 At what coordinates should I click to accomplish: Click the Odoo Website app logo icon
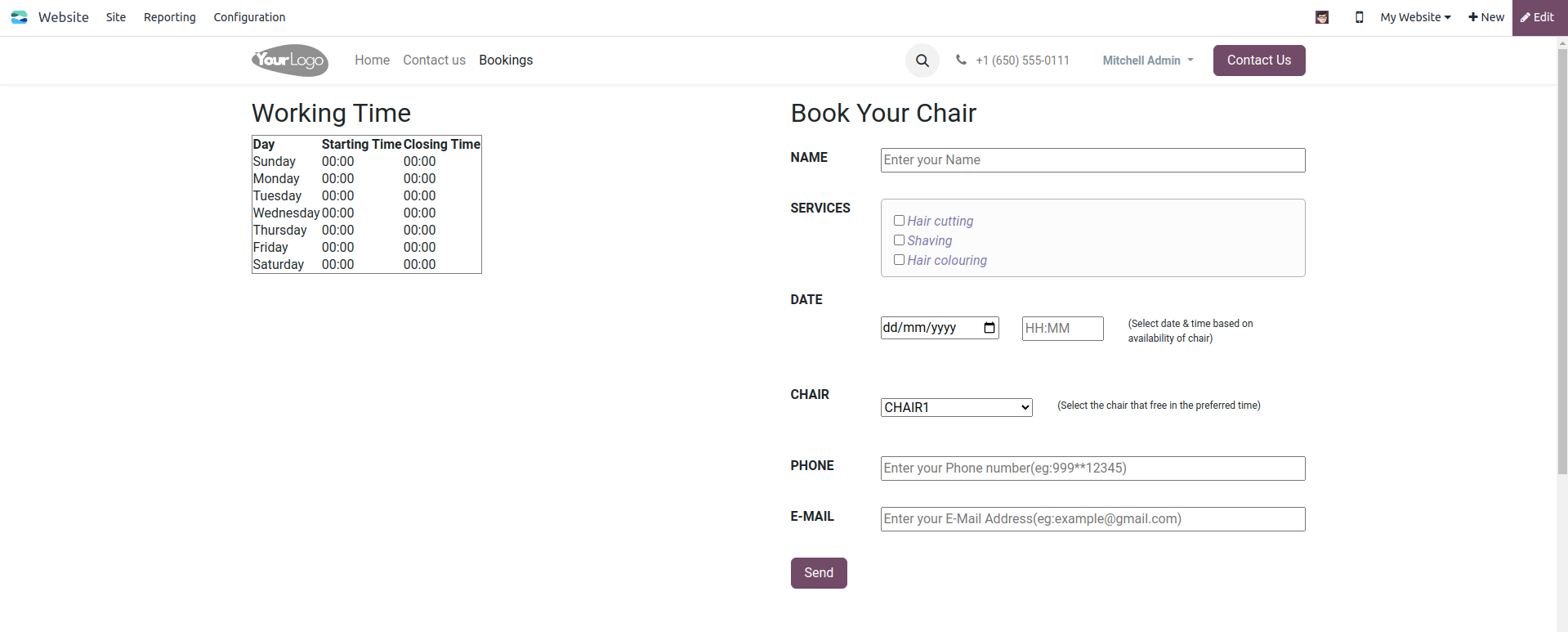point(20,17)
